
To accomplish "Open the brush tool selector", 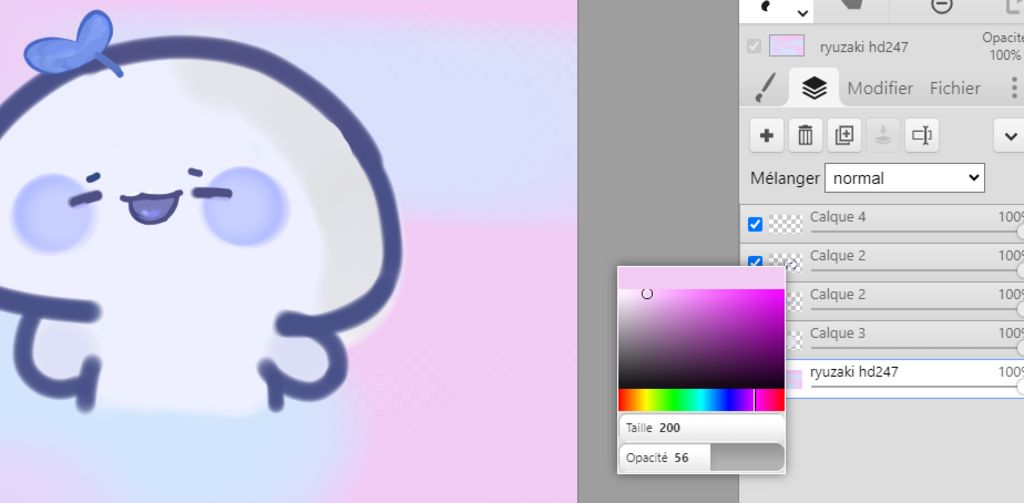I will [x=776, y=10].
